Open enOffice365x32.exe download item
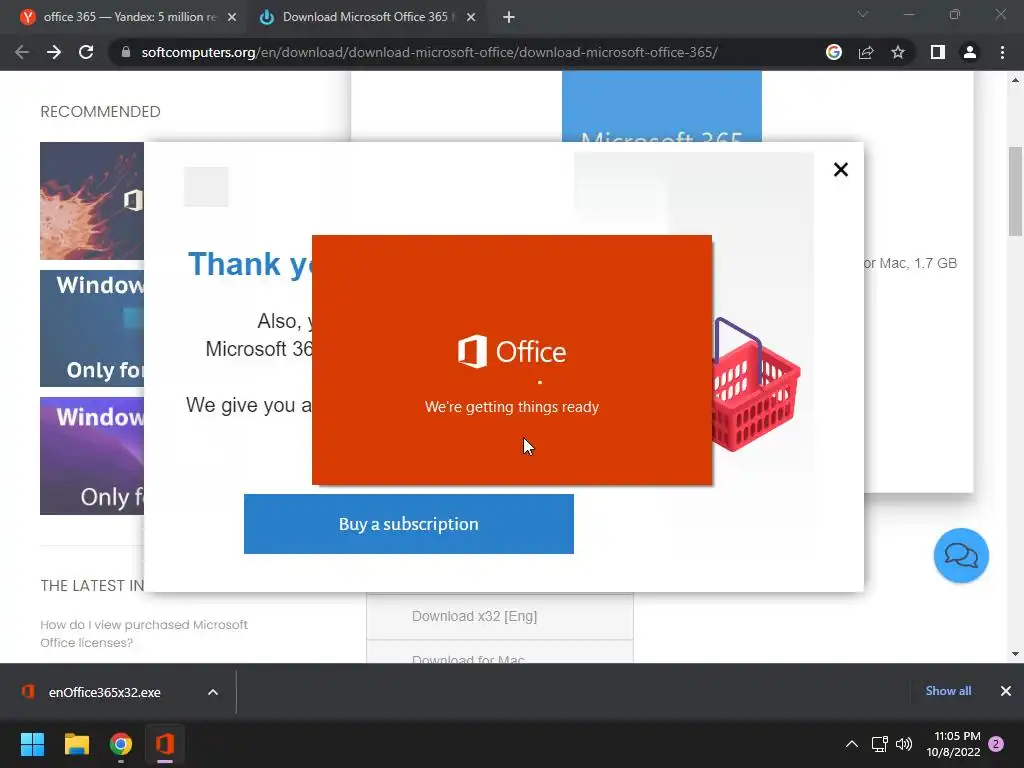This screenshot has height=768, width=1024. tap(104, 692)
